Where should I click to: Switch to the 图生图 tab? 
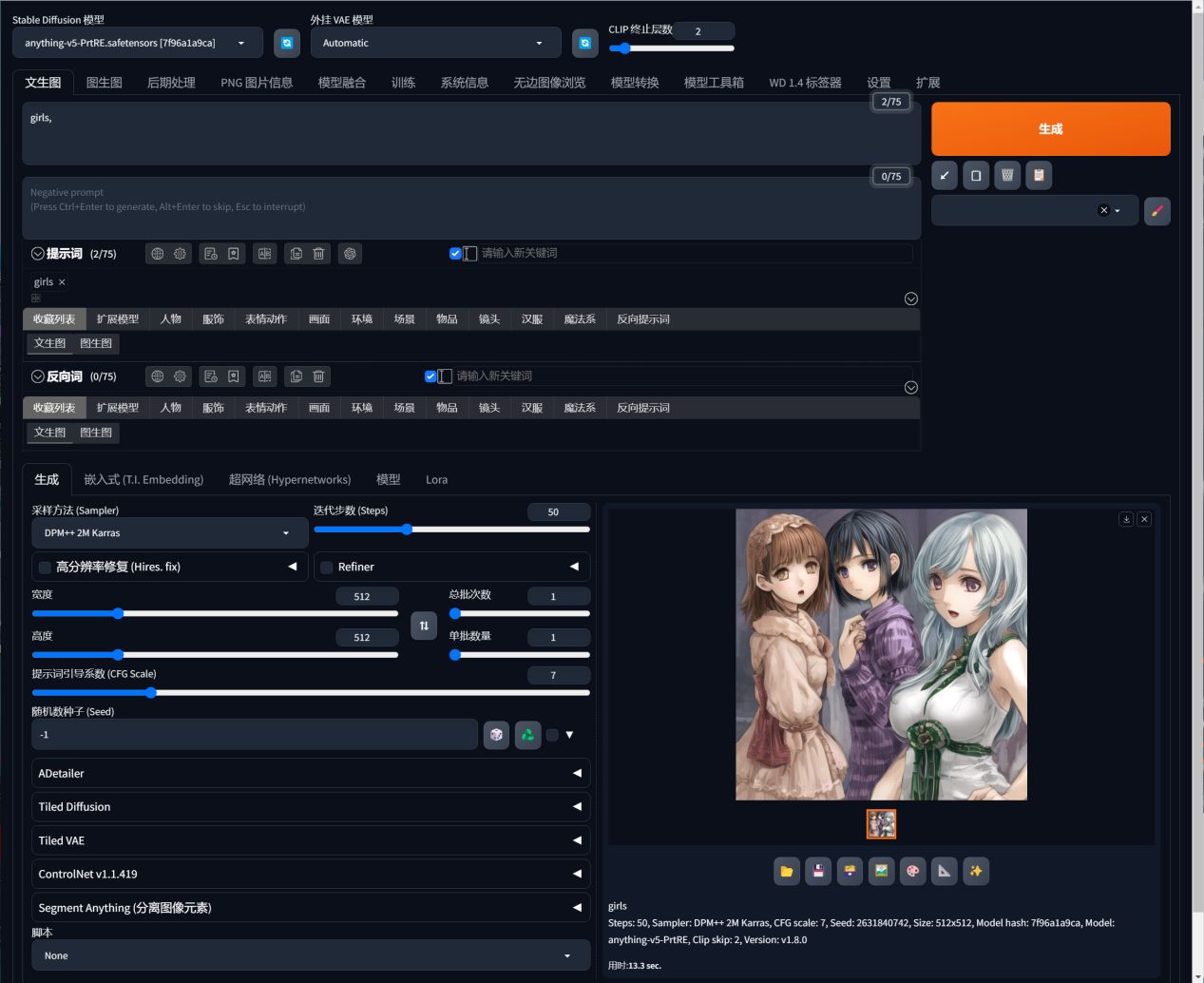coord(105,83)
